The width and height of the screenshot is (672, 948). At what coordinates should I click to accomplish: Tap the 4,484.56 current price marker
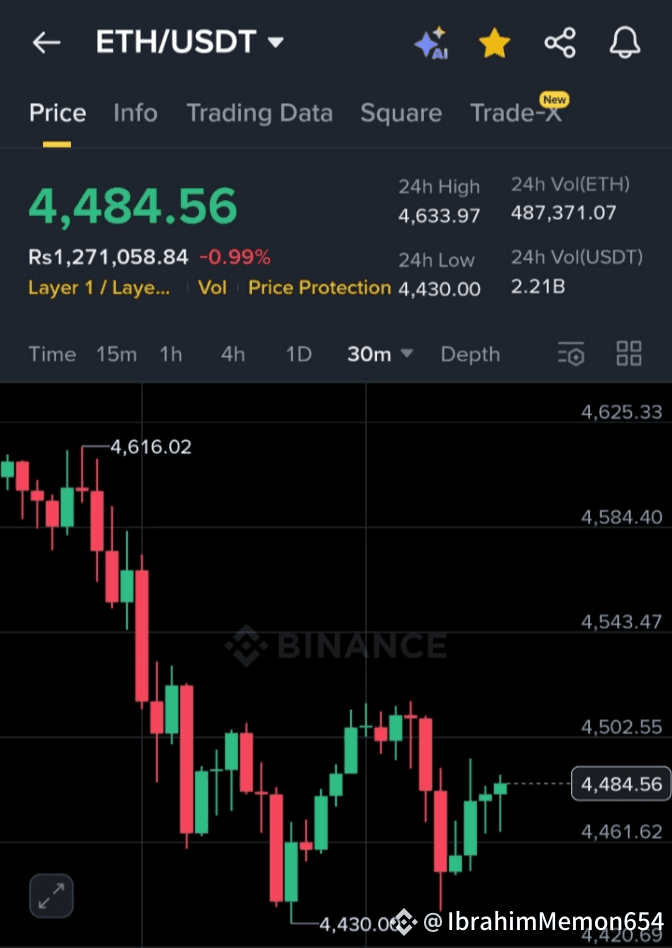click(620, 784)
